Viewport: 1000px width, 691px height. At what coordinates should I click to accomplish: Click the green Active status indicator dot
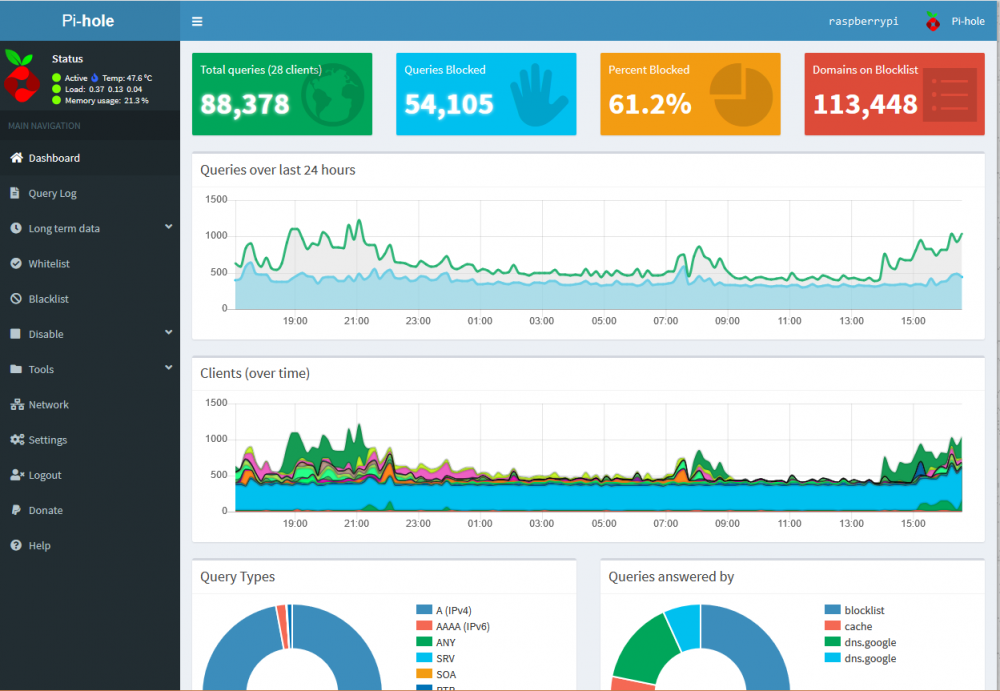click(56, 78)
